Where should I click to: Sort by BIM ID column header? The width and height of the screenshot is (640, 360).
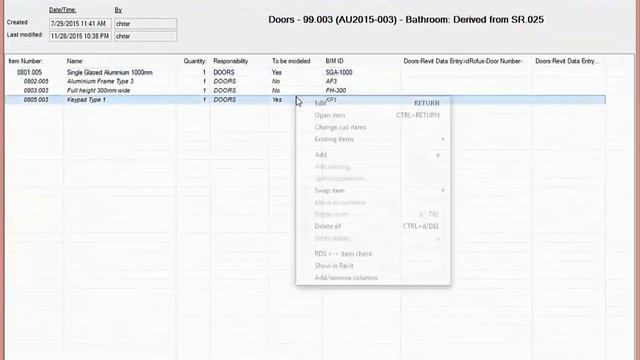point(334,61)
